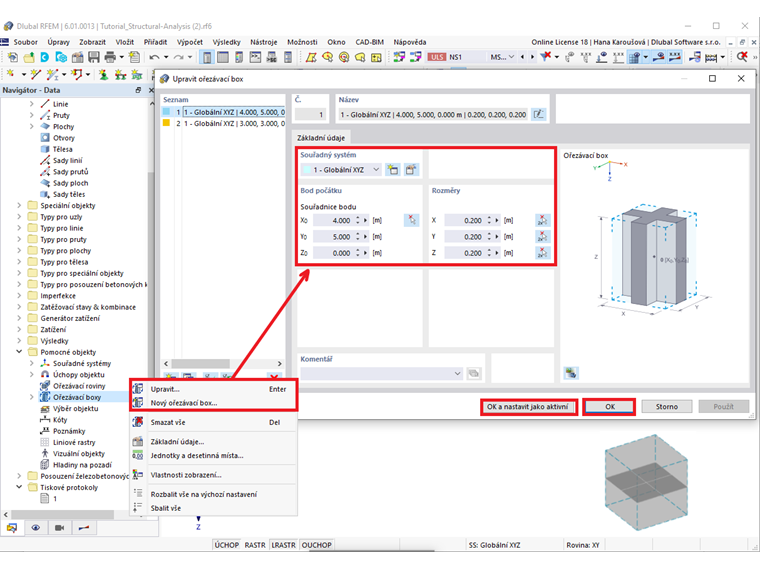The width and height of the screenshot is (760, 570).
Task: Select Vizuální objekty in navigator tree
Action: pos(79,454)
